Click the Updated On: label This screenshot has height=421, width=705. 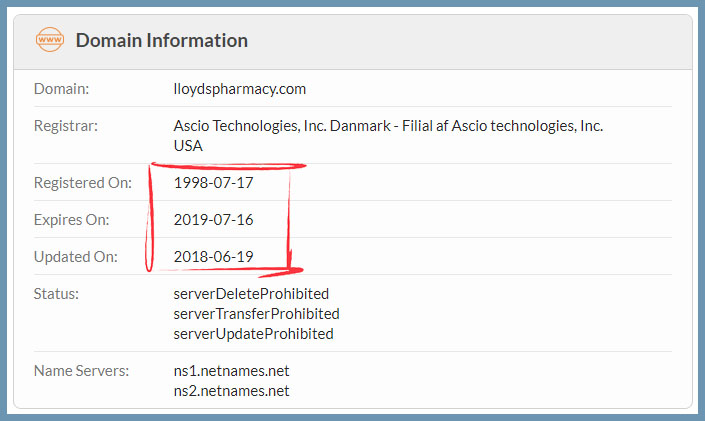[76, 256]
